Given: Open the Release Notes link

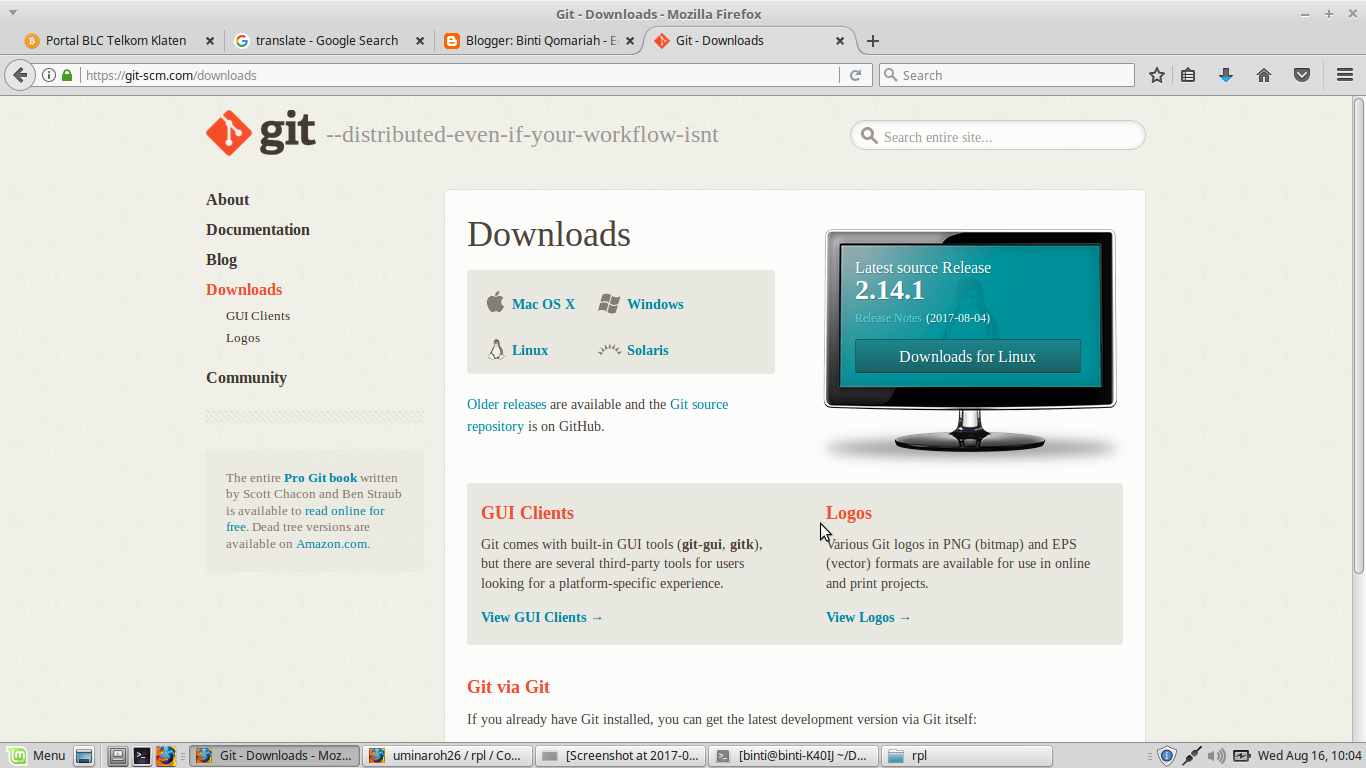Looking at the screenshot, I should click(888, 318).
